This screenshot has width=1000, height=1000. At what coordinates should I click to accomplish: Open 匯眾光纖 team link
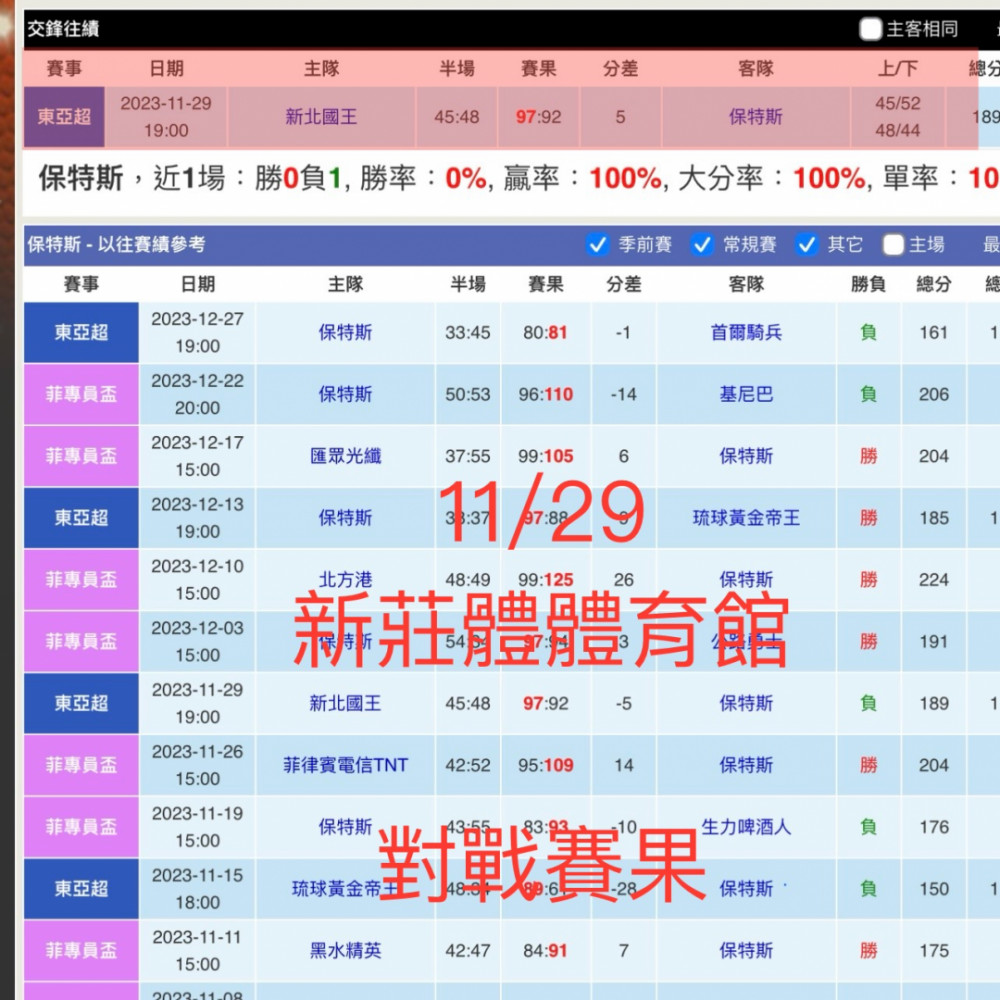pyautogui.click(x=346, y=456)
